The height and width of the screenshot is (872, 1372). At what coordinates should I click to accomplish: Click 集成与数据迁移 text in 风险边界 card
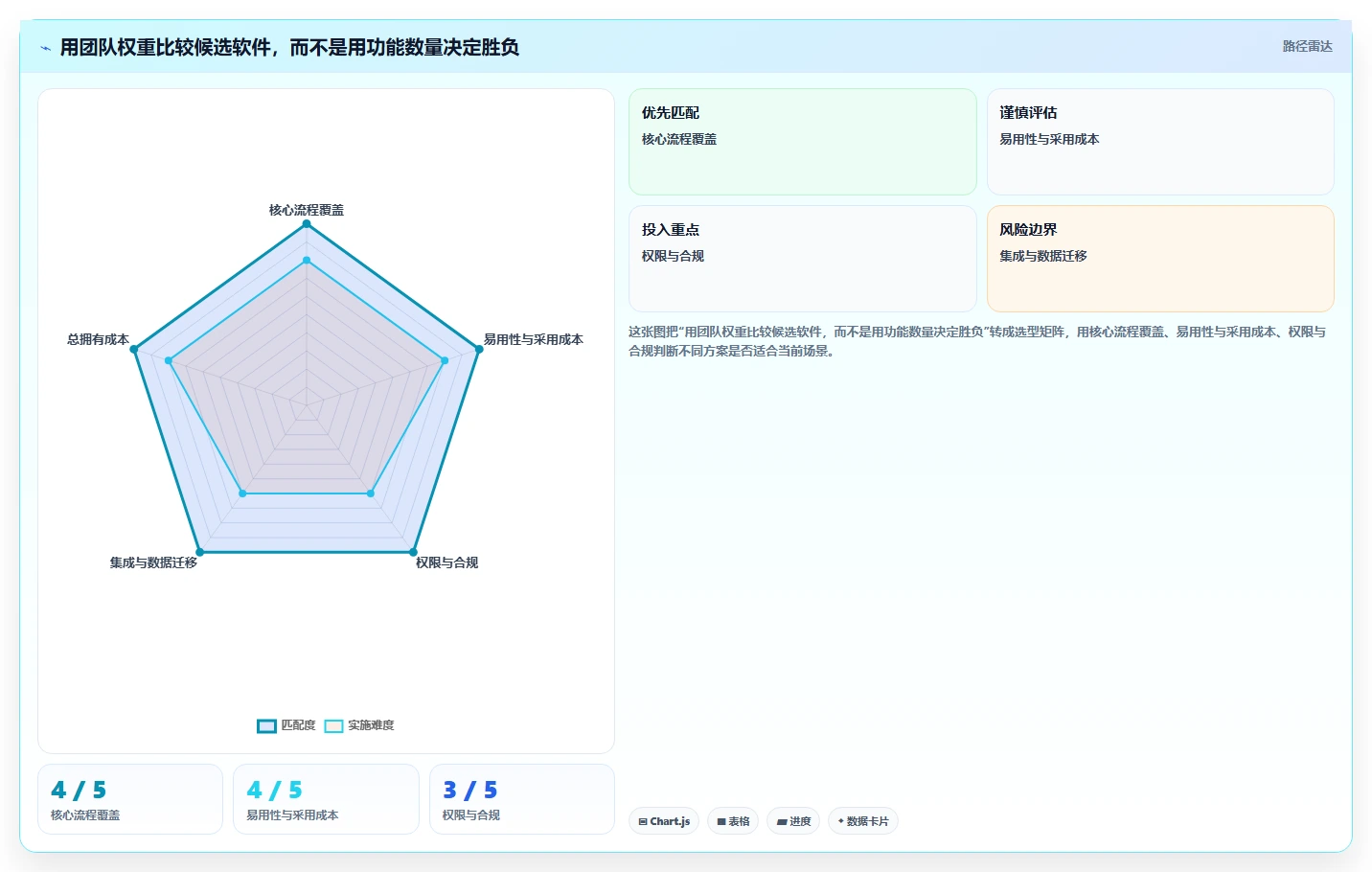1043,256
